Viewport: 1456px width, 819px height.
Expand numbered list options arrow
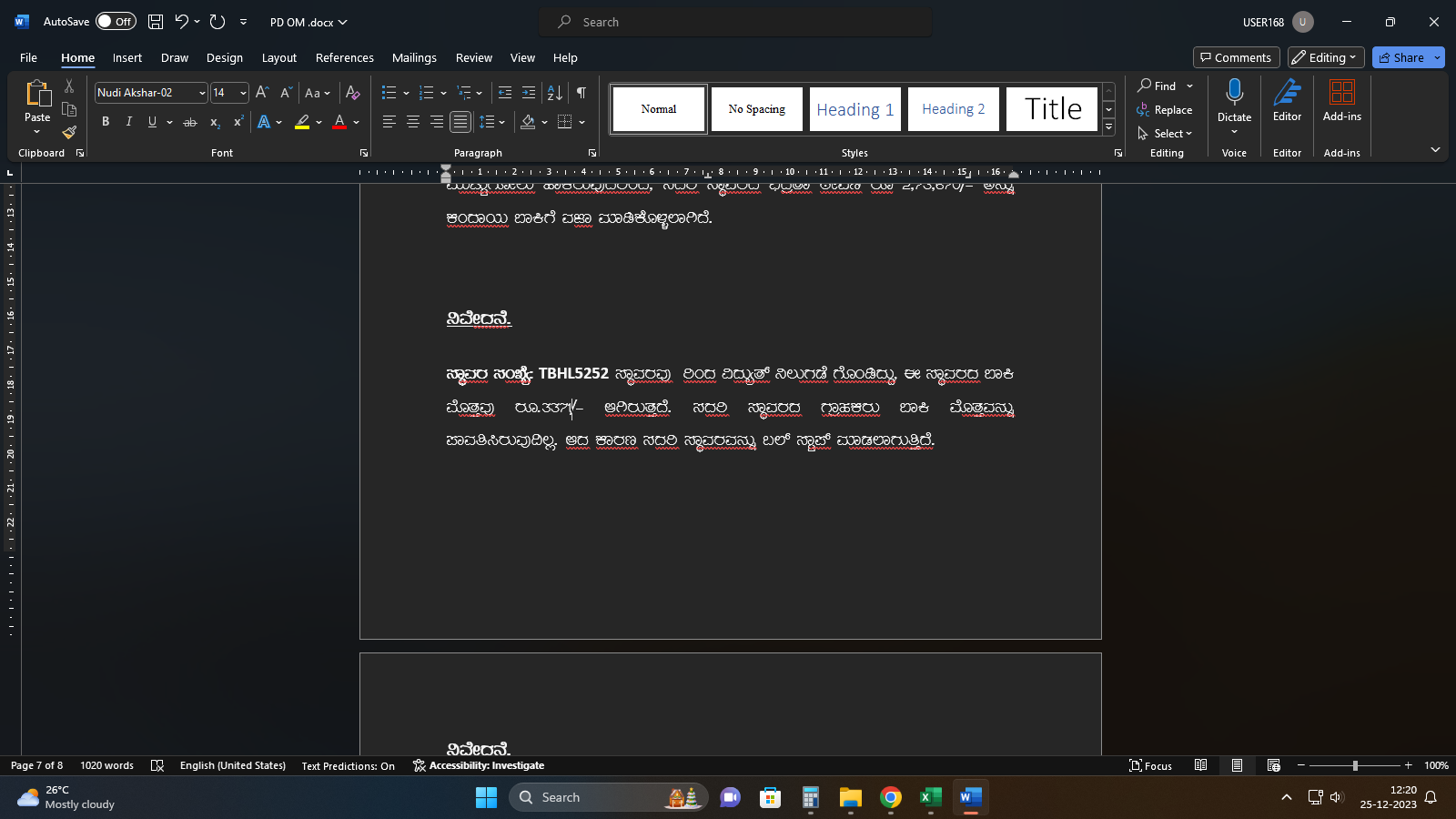pos(443,93)
